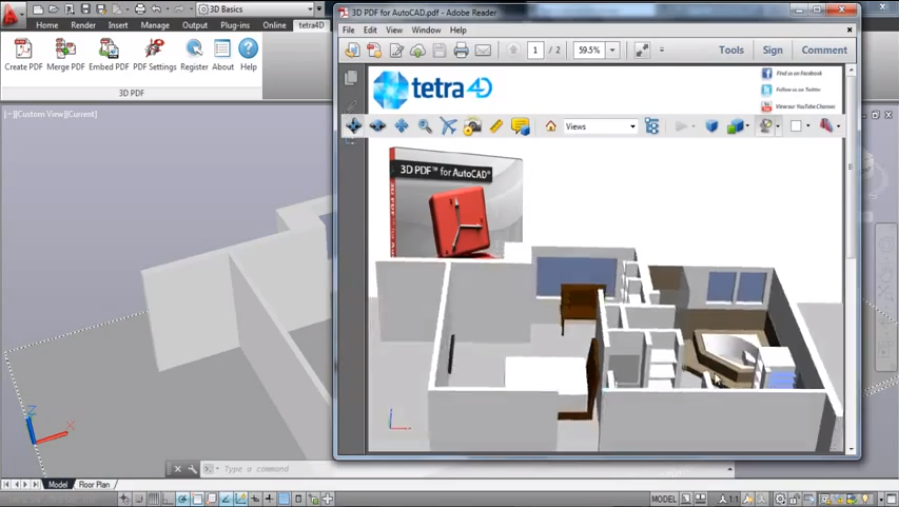899x507 pixels.
Task: Open the Home ribbon tab
Action: pyautogui.click(x=46, y=25)
